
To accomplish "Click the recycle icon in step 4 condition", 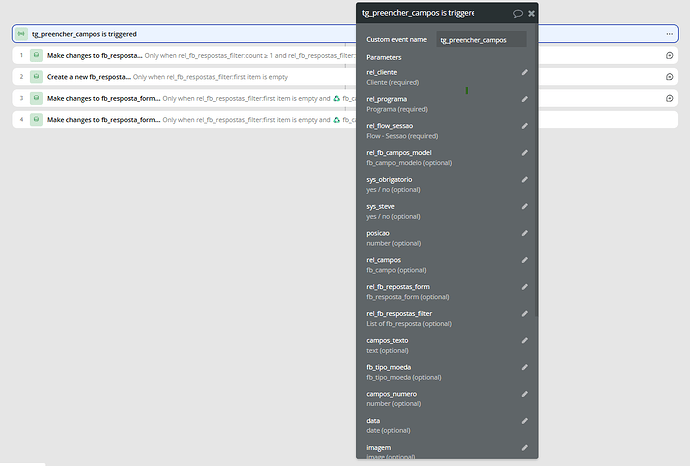I will (337, 120).
